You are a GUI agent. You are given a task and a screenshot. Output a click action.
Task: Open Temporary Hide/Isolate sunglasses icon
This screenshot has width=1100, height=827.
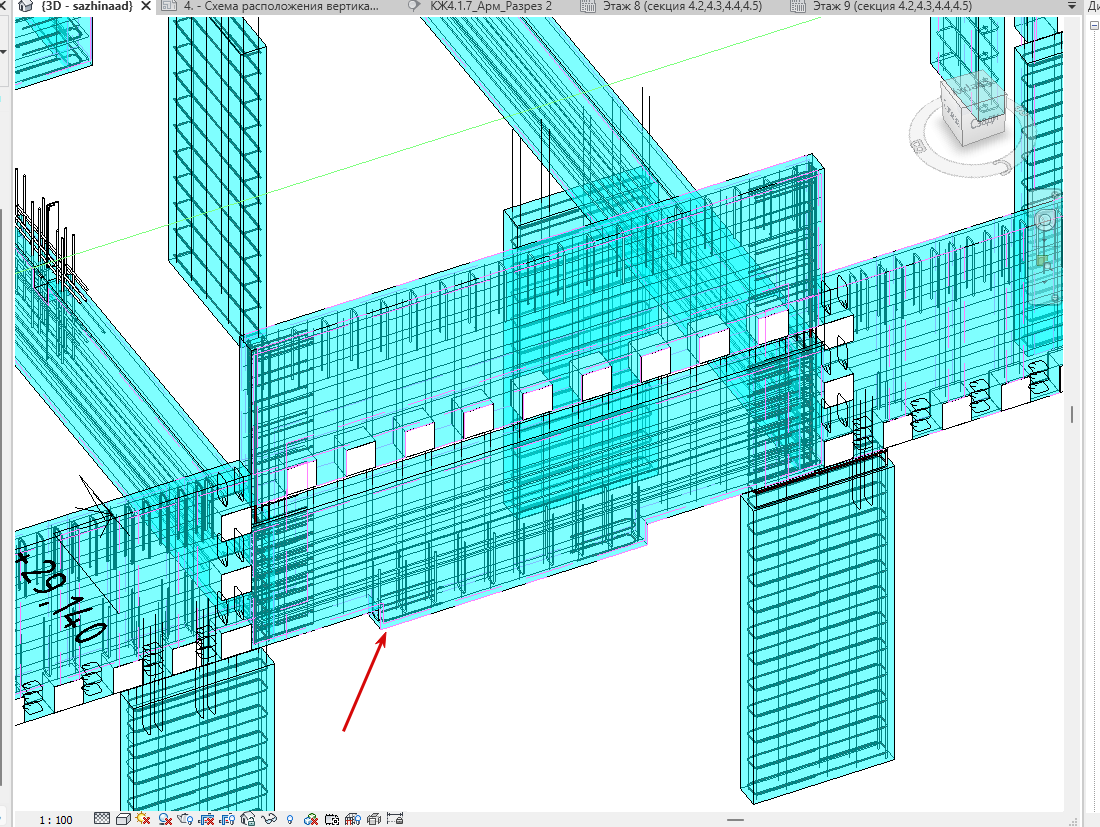(x=269, y=819)
